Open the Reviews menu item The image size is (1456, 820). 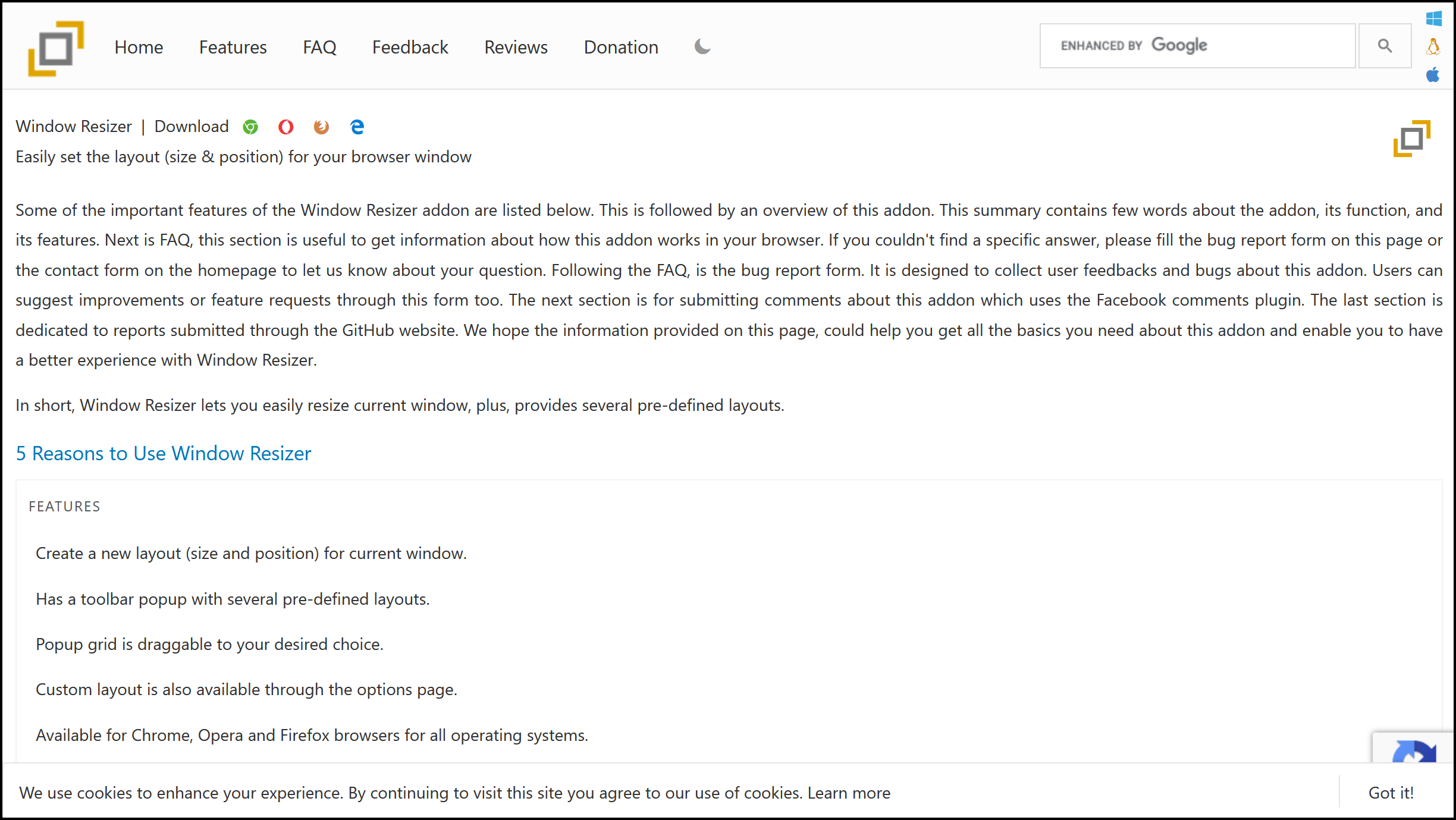coord(516,47)
